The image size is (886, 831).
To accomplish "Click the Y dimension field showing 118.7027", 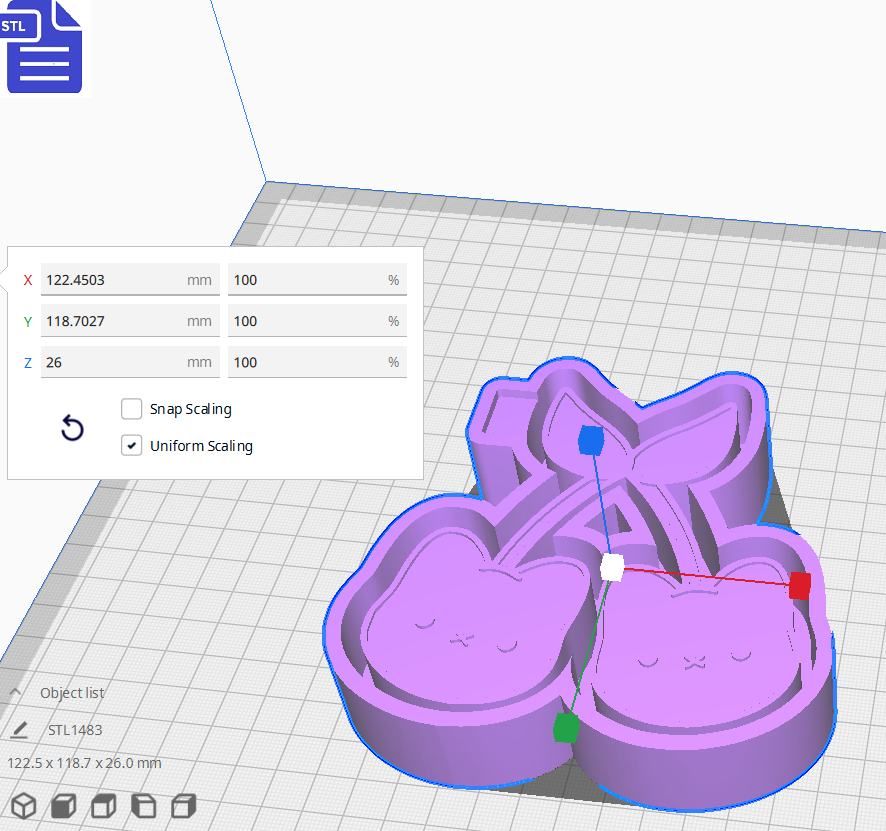I will click(130, 321).
